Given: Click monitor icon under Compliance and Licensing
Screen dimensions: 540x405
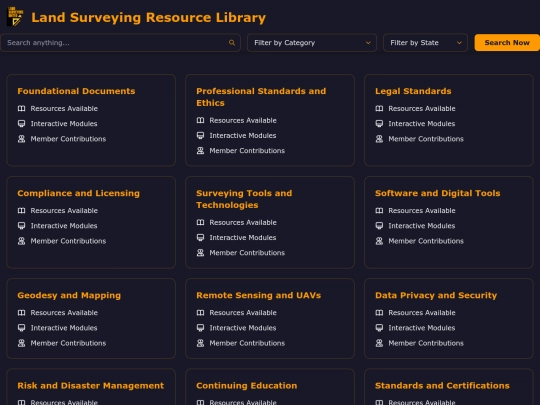Looking at the screenshot, I should click(21, 226).
